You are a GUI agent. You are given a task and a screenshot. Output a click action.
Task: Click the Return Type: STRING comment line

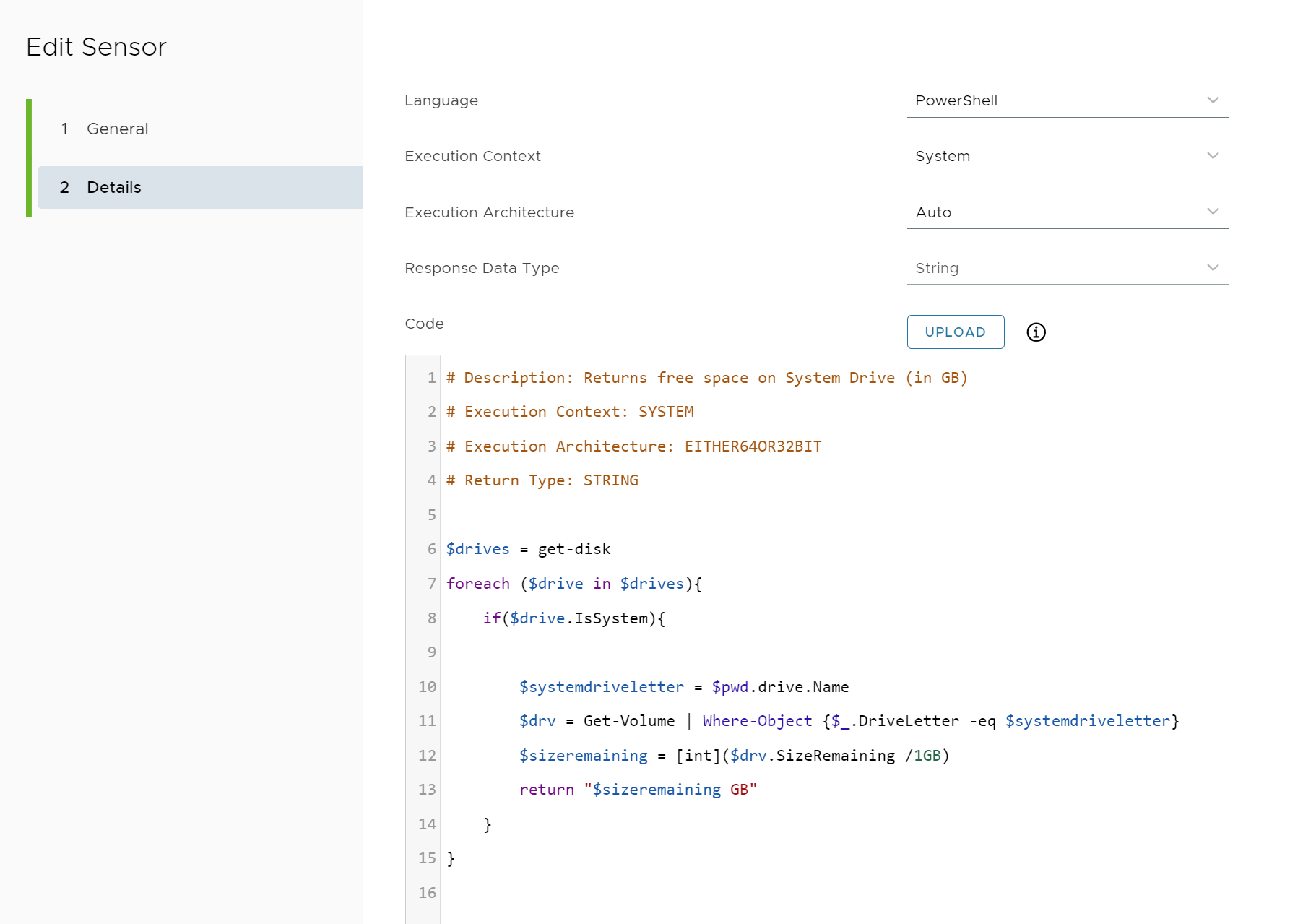click(x=542, y=480)
